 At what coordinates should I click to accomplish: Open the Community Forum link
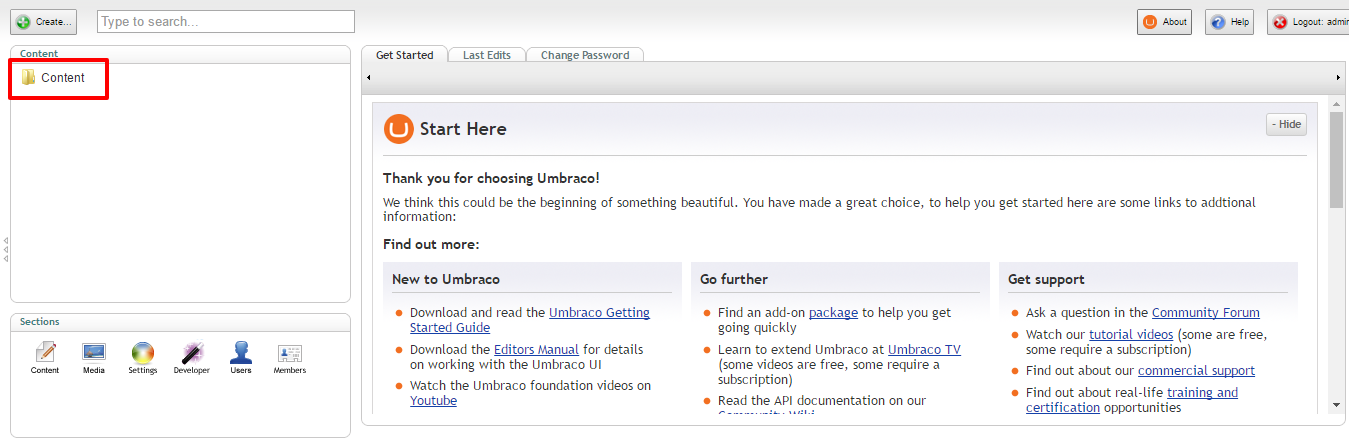[x=1206, y=313]
